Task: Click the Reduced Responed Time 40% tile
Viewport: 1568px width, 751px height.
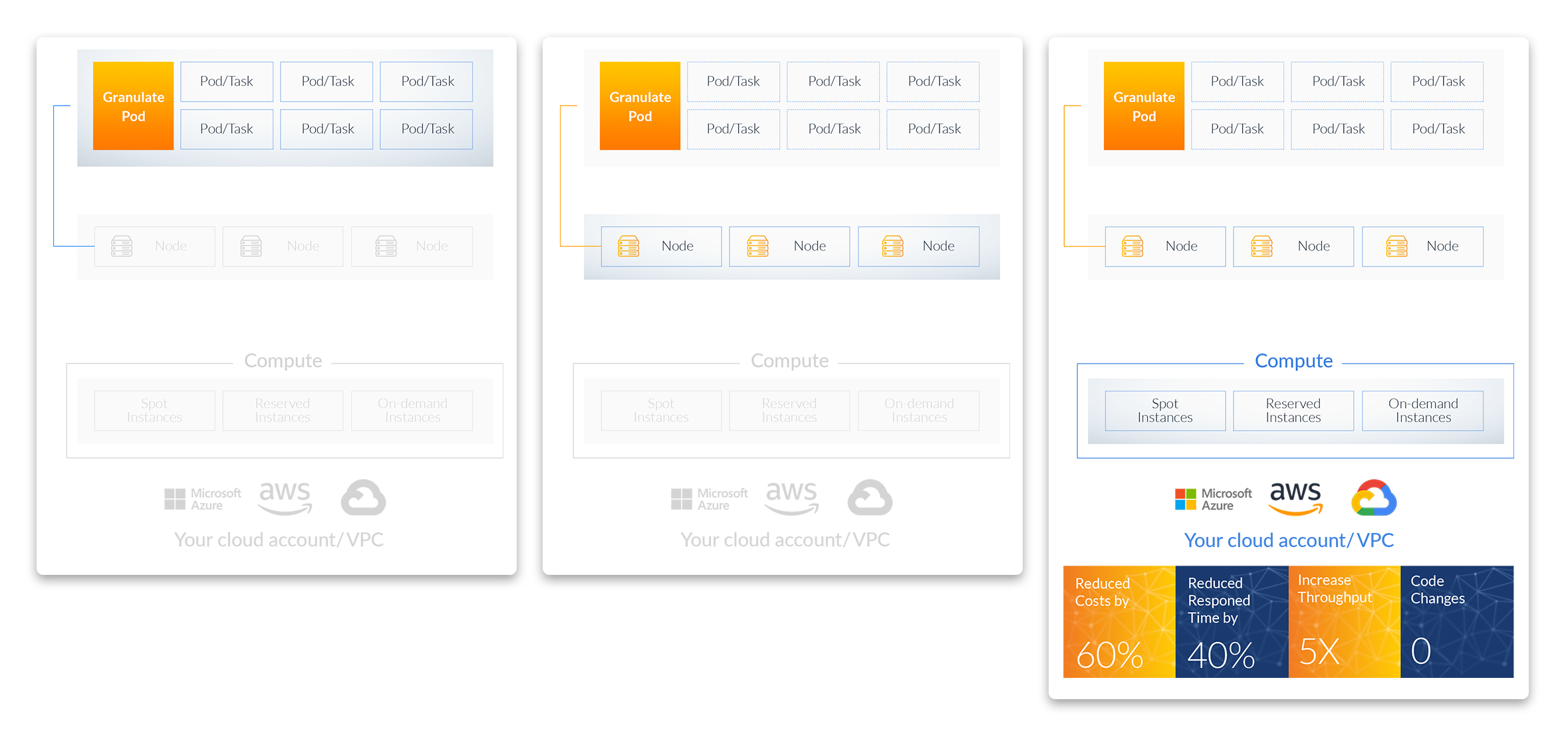Action: 1232,622
